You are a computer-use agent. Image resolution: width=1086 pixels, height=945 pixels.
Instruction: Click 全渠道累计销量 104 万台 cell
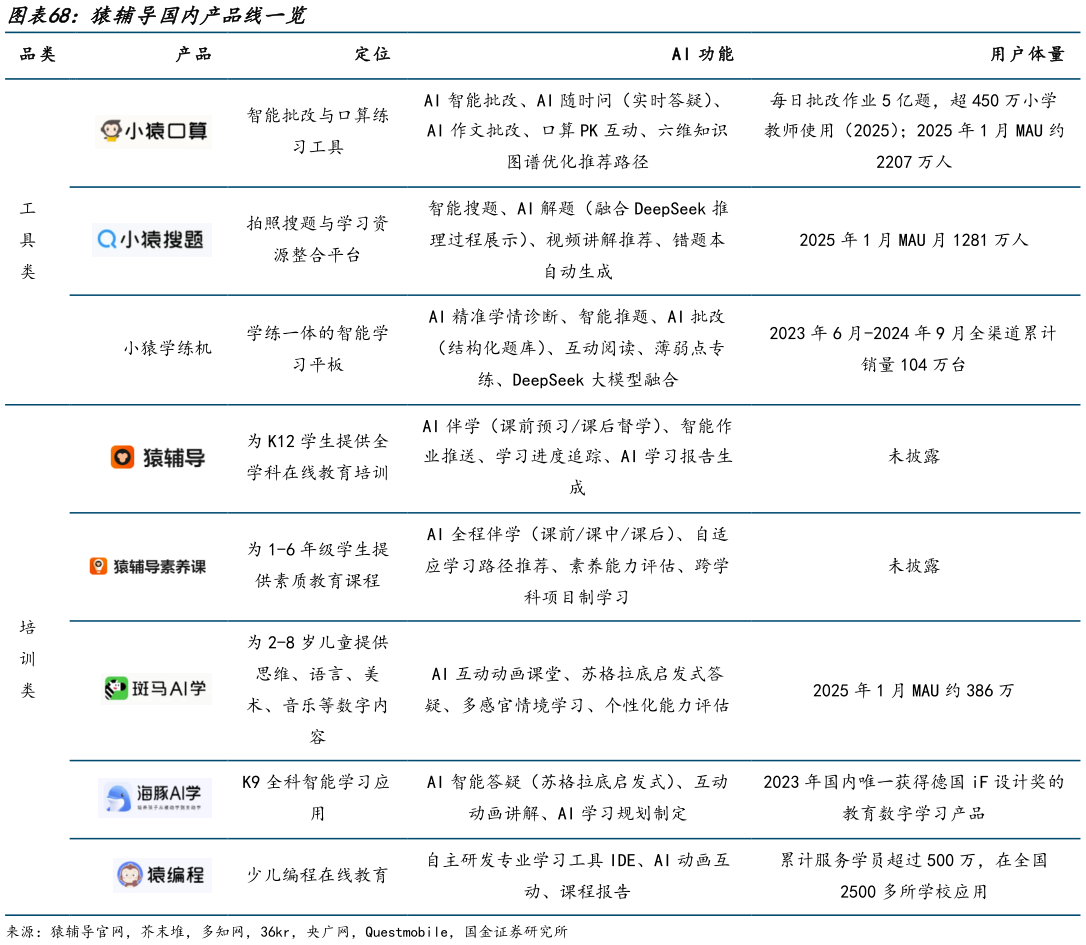pyautogui.click(x=914, y=348)
